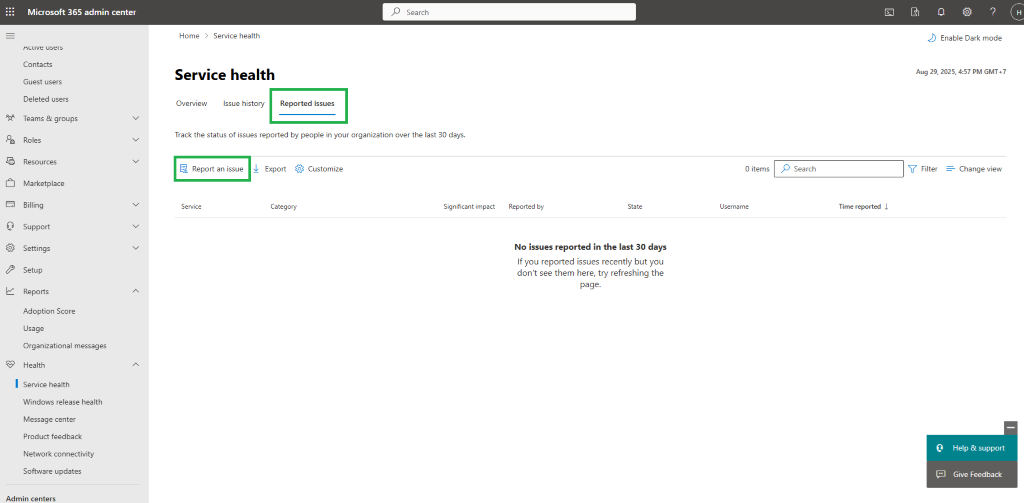
Task: Click the Resources icon in sidebar
Action: (10, 161)
